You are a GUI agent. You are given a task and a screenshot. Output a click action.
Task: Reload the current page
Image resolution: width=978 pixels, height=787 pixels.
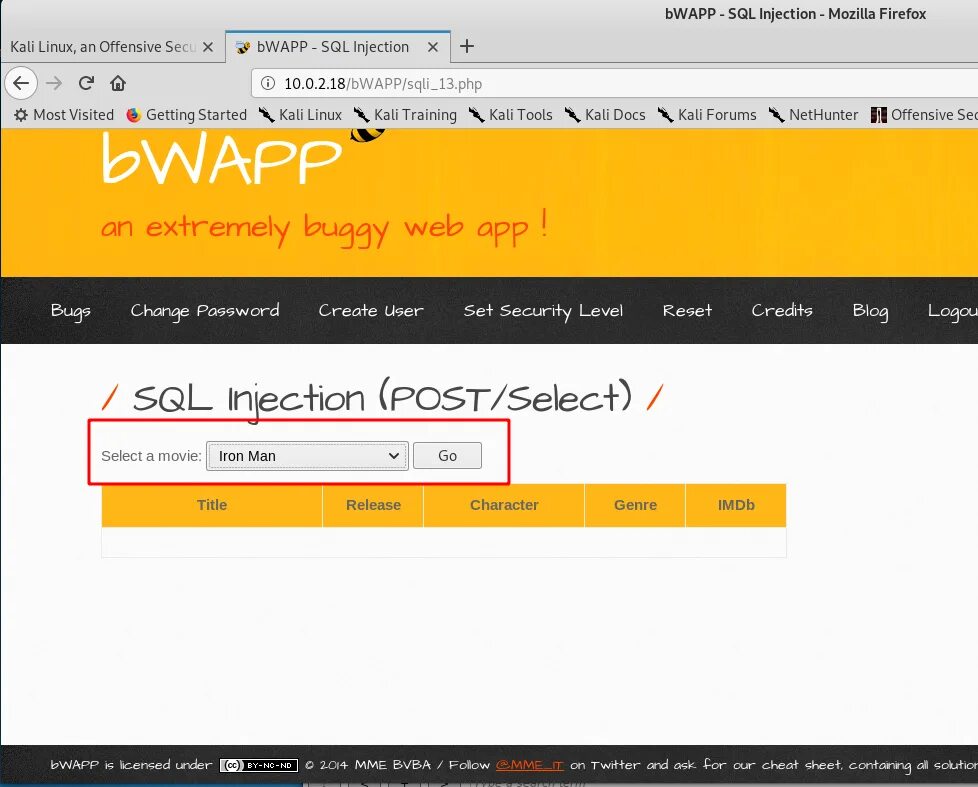[86, 83]
